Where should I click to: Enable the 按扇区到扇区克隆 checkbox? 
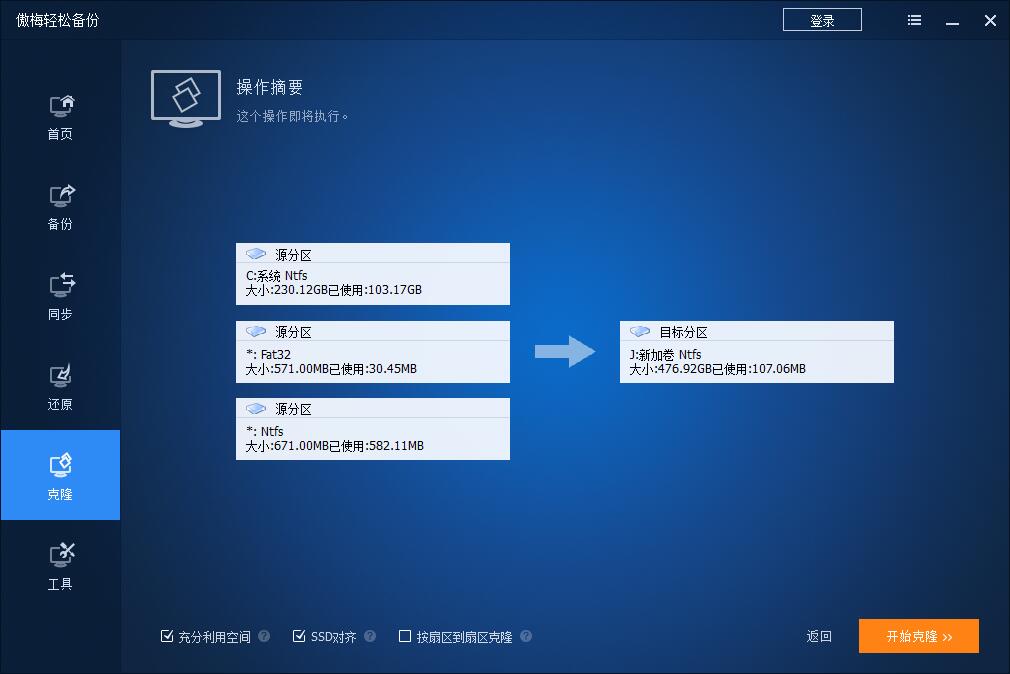(x=405, y=636)
